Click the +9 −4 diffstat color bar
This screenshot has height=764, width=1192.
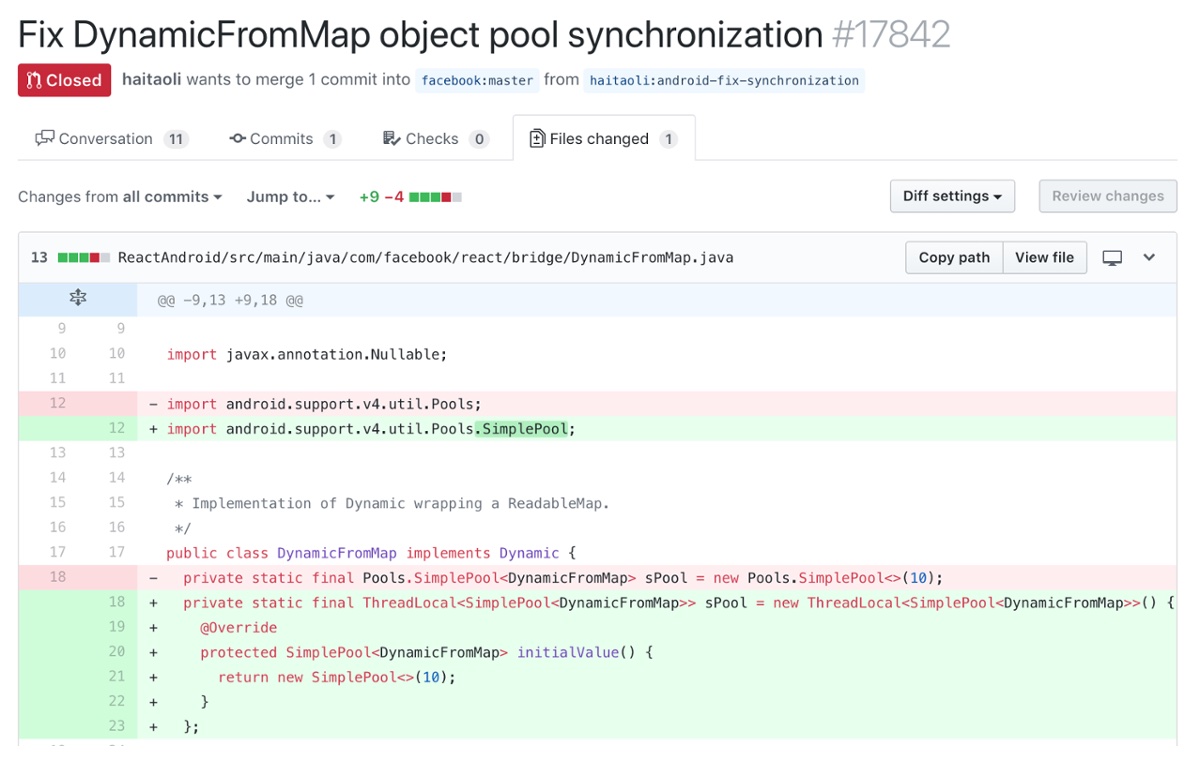click(436, 198)
